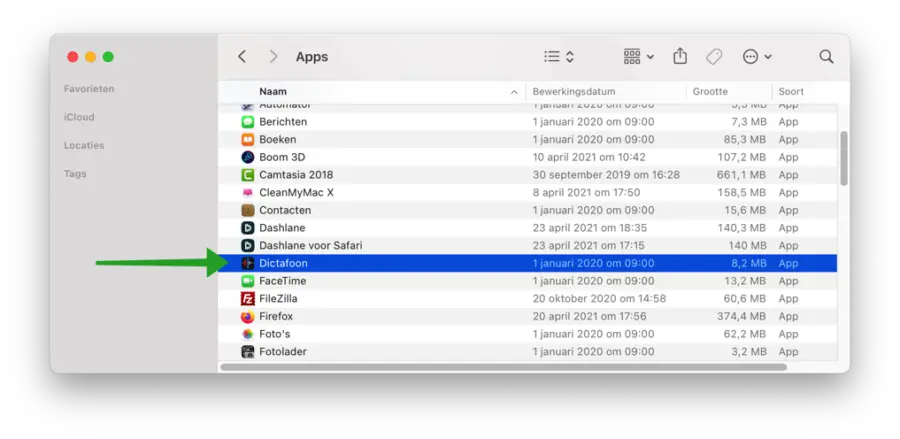
Task: Go back with the left chevron button
Action: [242, 56]
